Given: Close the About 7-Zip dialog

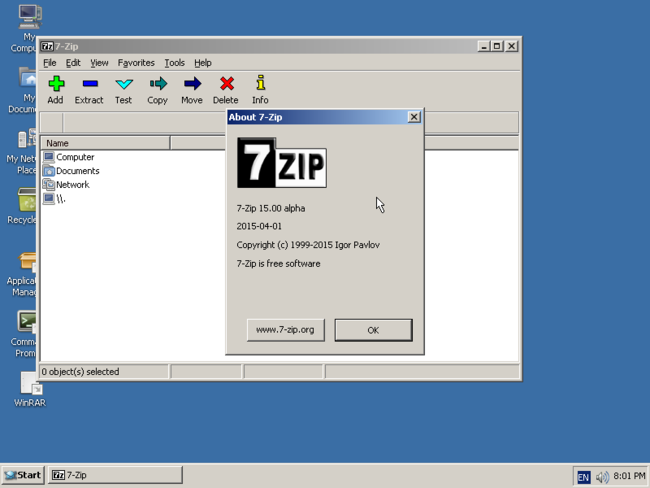Looking at the screenshot, I should [x=414, y=117].
